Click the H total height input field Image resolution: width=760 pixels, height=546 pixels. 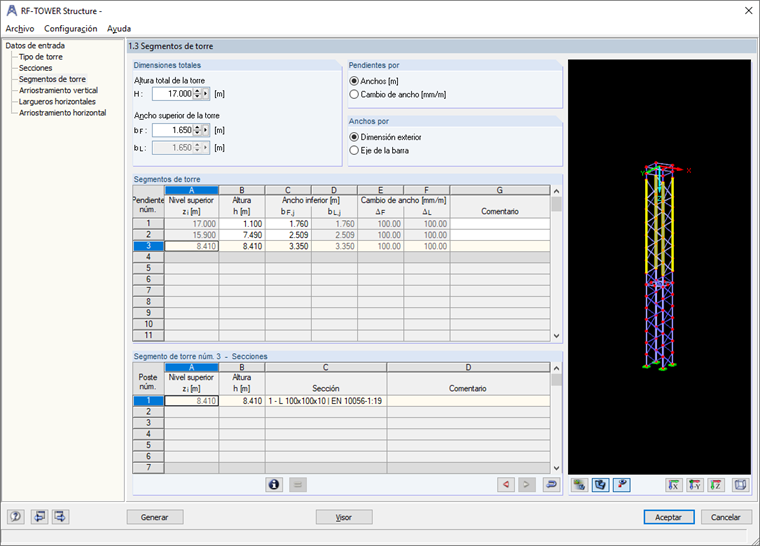pyautogui.click(x=173, y=94)
